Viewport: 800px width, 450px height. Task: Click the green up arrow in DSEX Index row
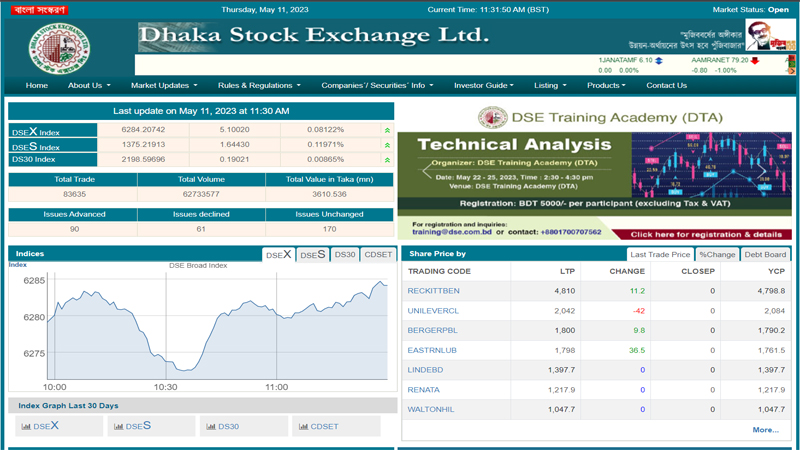387,130
